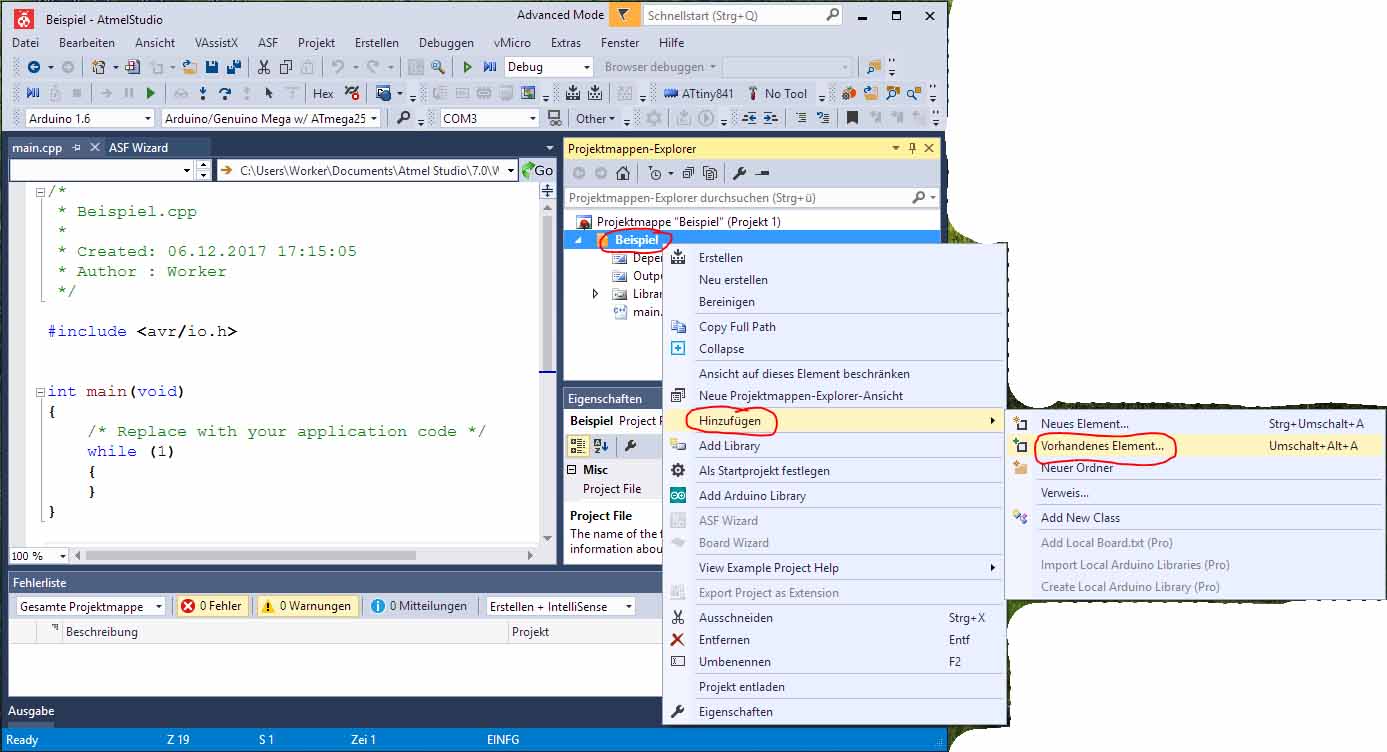The image size is (1387, 752).
Task: Expand the Libraries tree node arrow
Action: coord(596,294)
